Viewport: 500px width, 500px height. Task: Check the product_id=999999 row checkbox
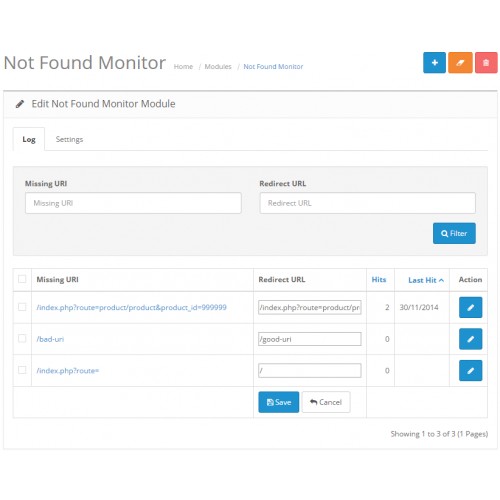point(22,307)
